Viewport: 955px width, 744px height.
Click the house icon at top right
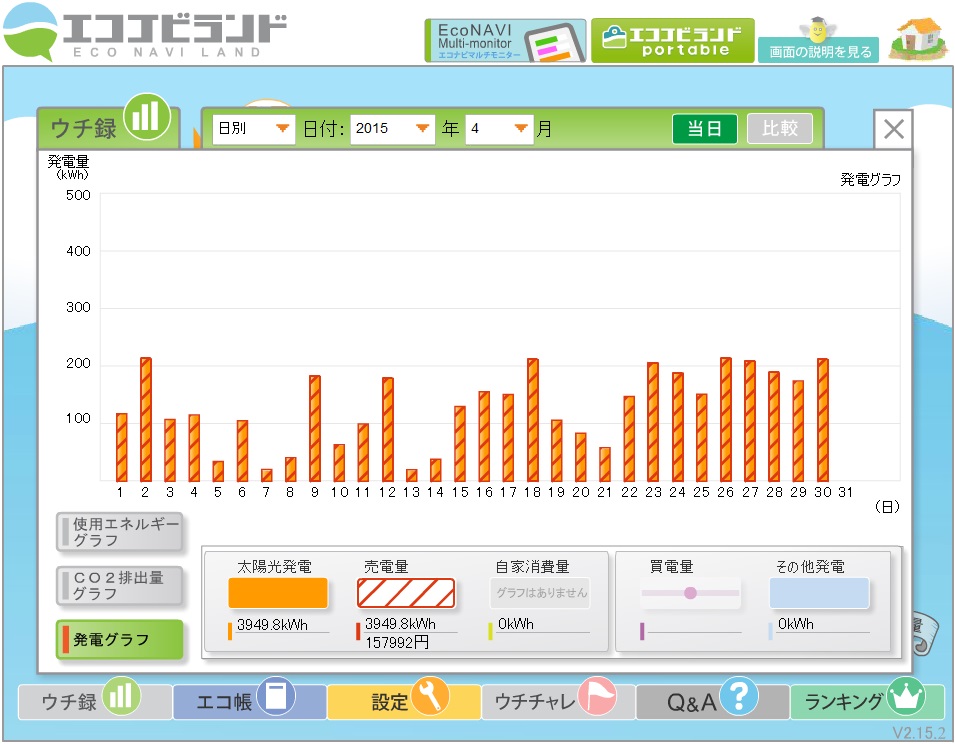pos(918,38)
